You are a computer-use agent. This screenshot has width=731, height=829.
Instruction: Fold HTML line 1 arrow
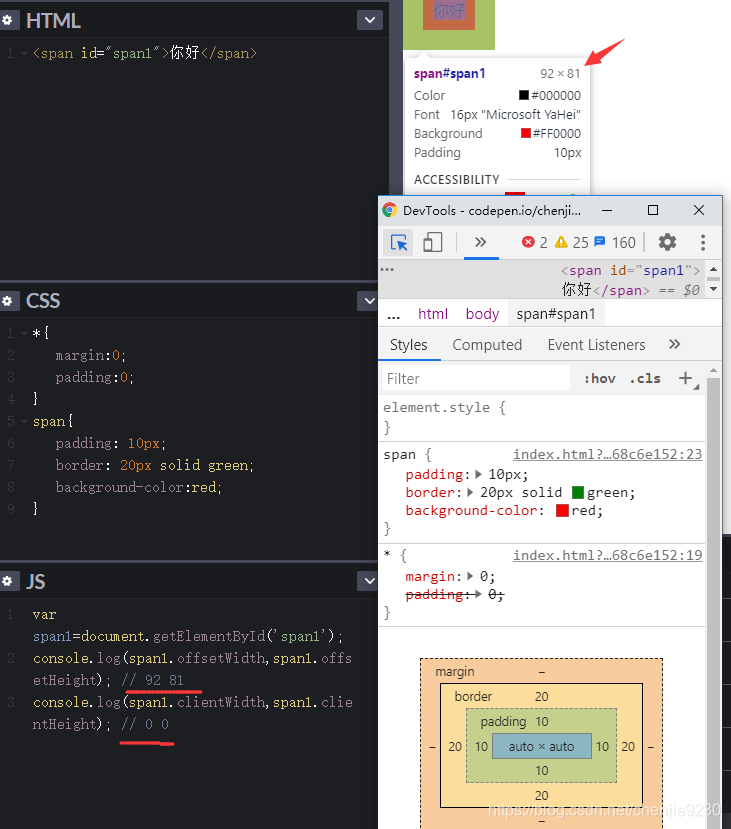[x=24, y=53]
